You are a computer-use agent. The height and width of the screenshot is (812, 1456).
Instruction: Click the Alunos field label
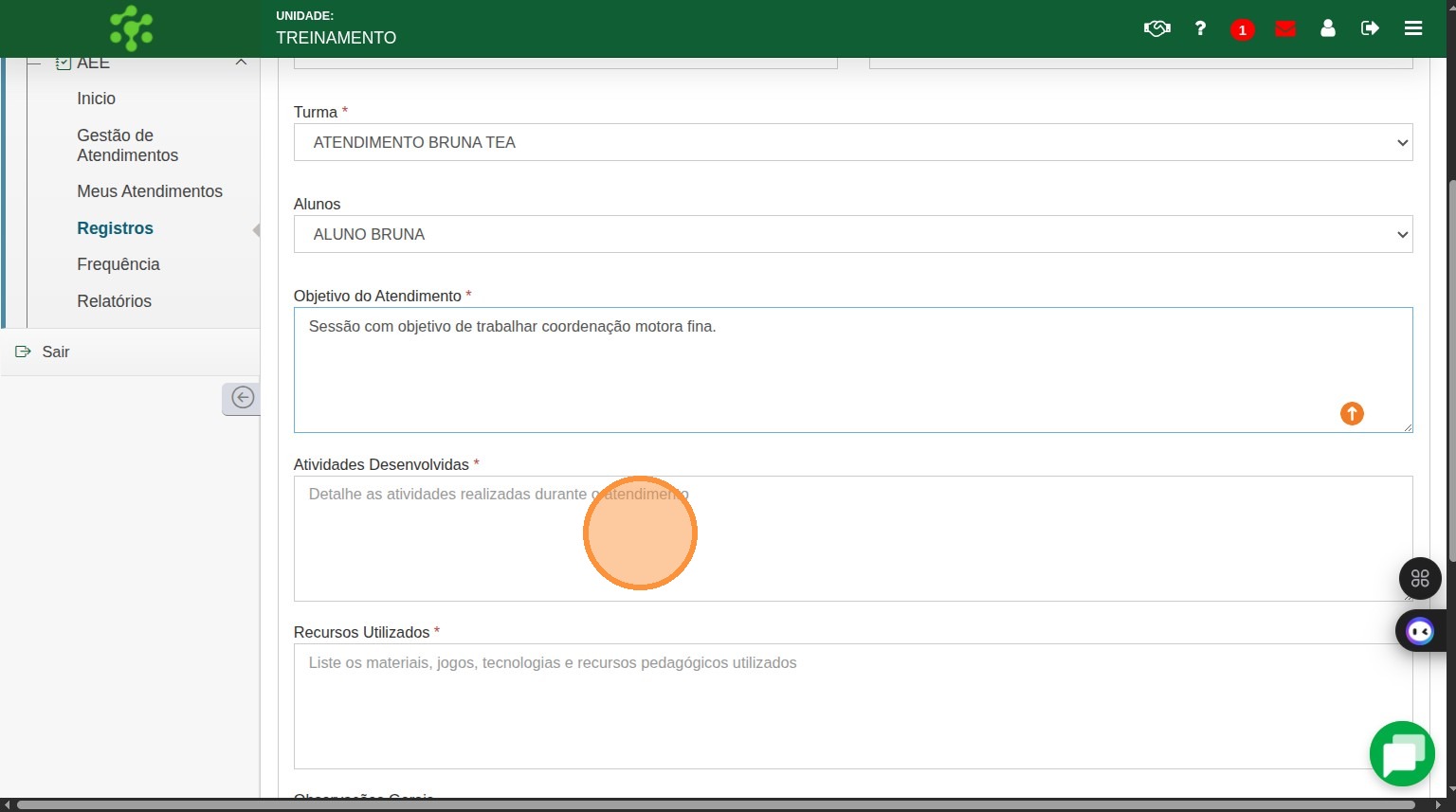[x=317, y=204]
